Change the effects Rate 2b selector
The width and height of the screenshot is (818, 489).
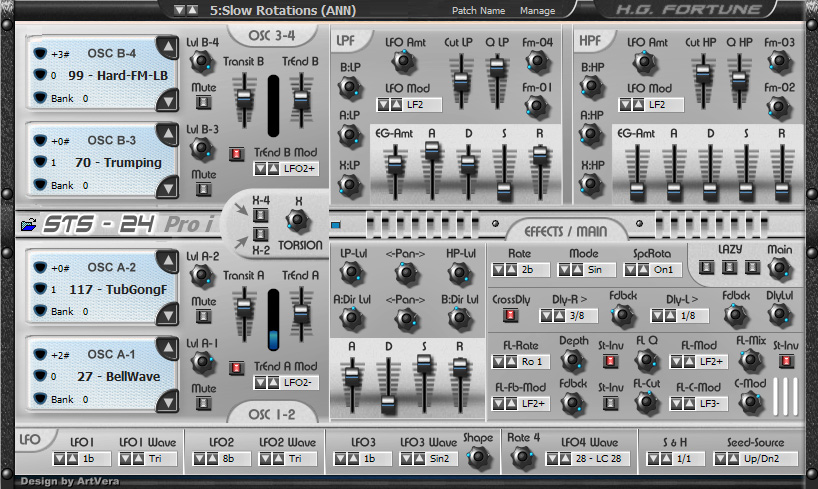[x=521, y=270]
